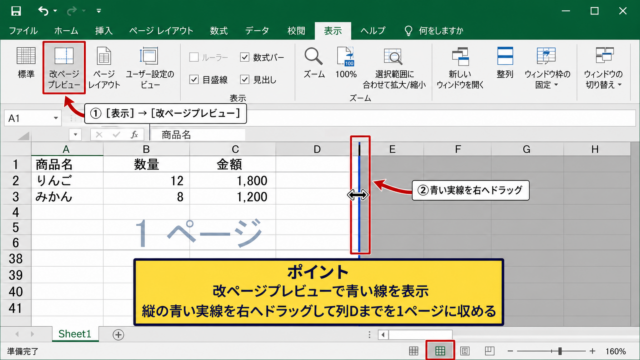Screen dimensions: 640x360
Task: Add a new sheet with plus button
Action: point(118,335)
